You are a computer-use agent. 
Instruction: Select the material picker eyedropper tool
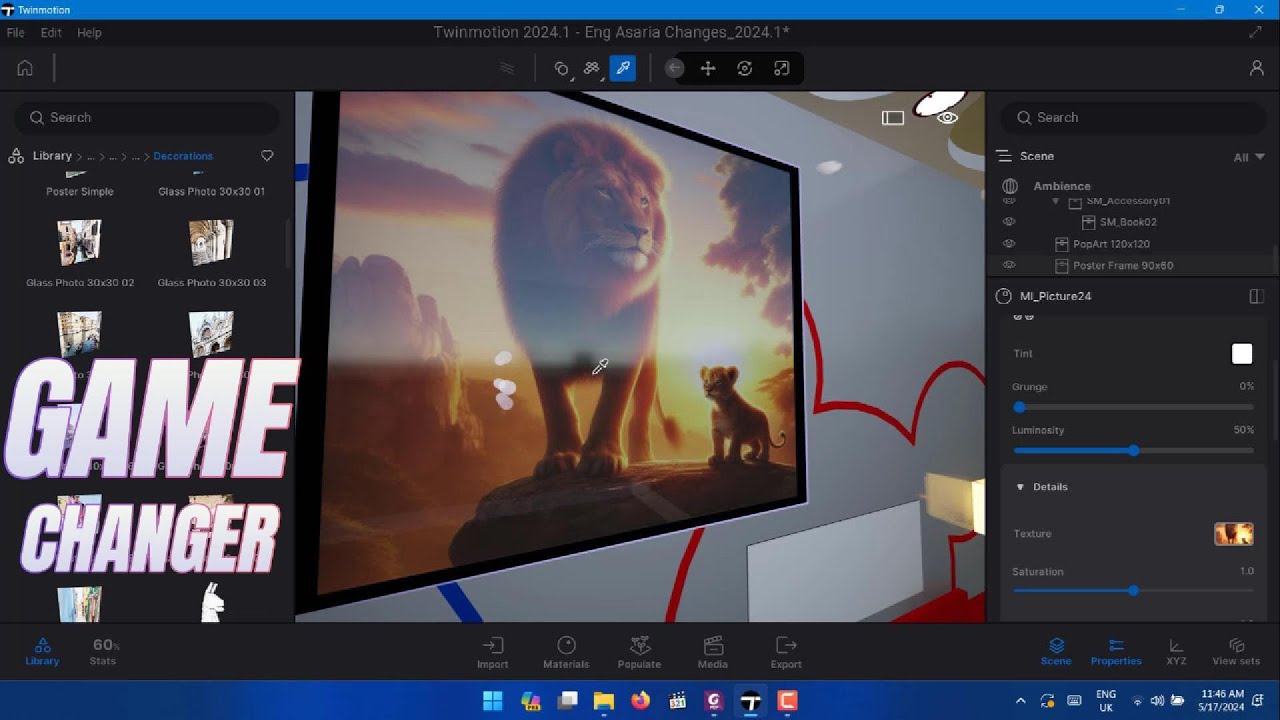[x=622, y=68]
